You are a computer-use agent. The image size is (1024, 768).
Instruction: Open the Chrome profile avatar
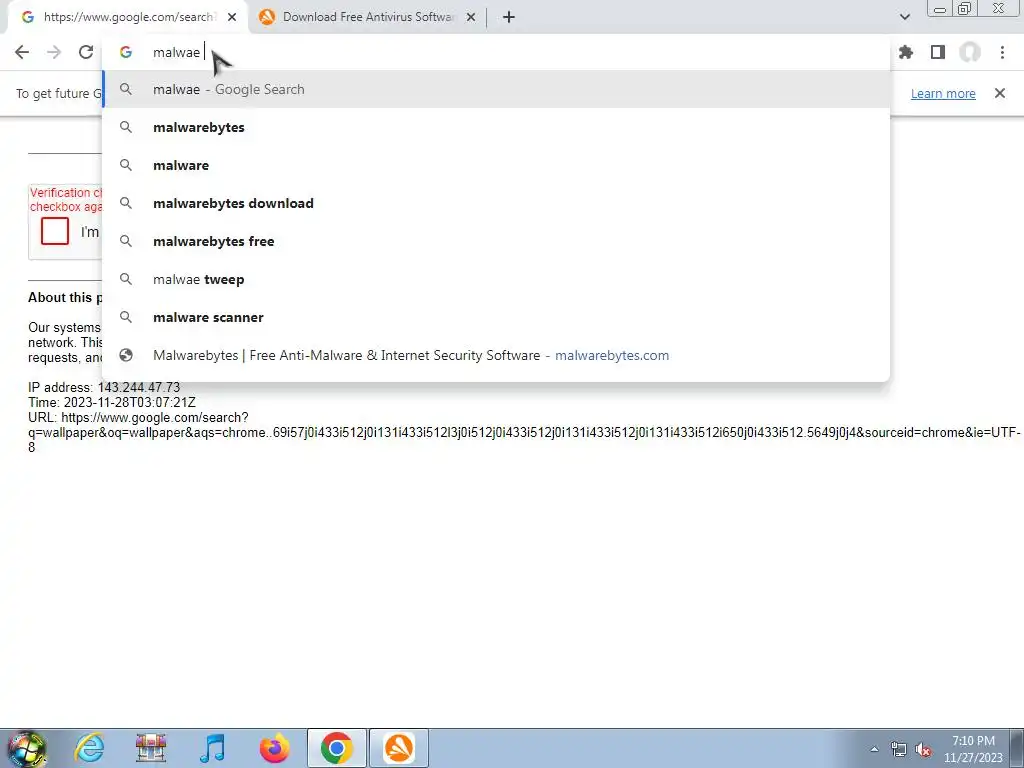coord(970,52)
